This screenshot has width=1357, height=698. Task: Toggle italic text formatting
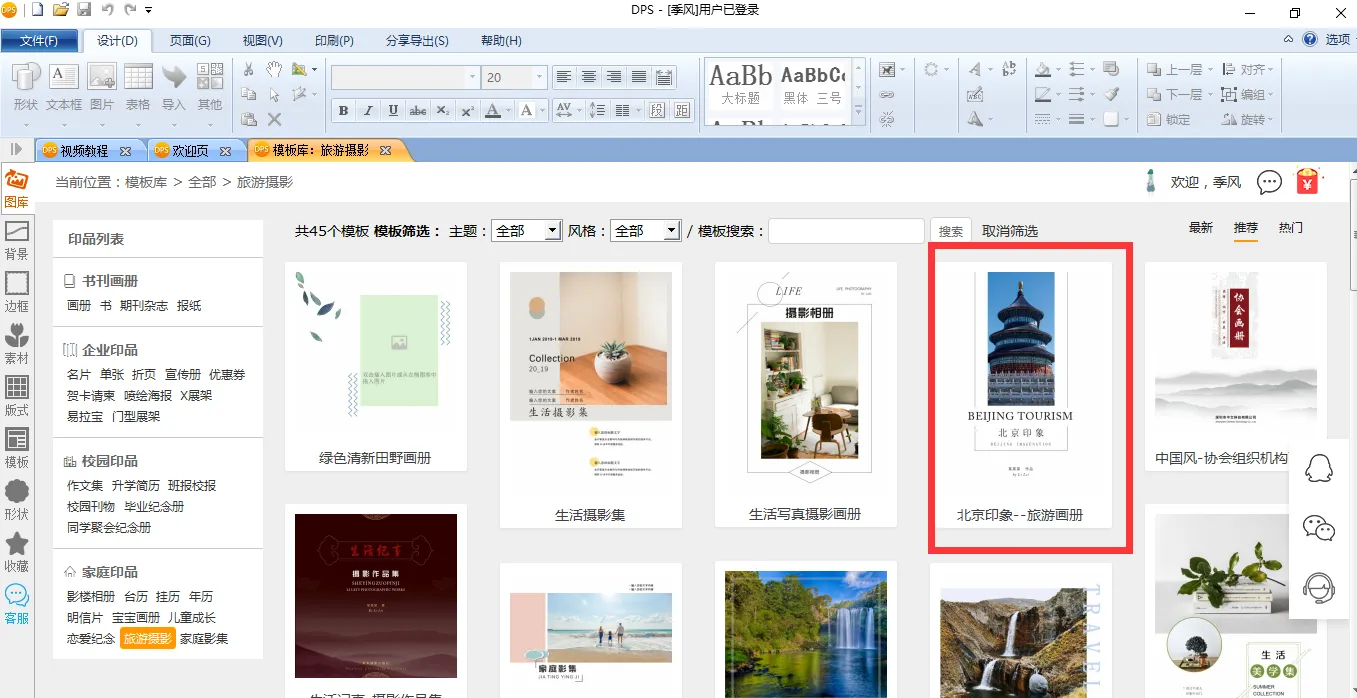(368, 110)
